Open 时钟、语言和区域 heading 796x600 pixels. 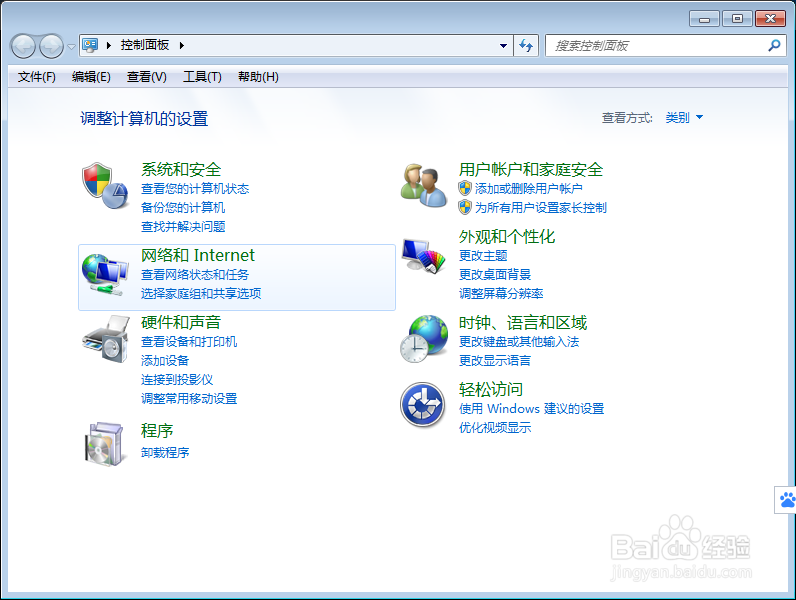click(x=523, y=322)
